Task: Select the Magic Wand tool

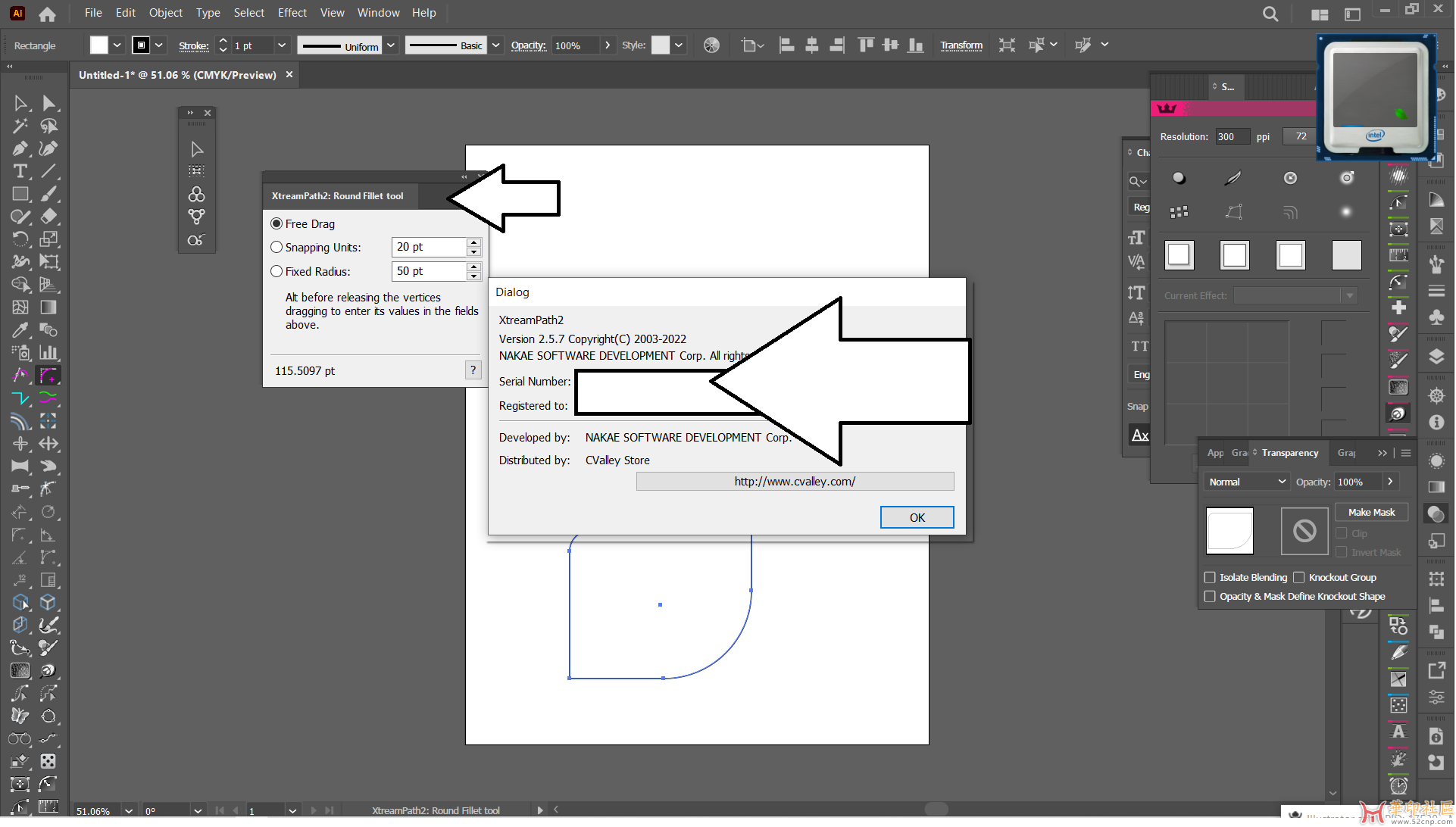Action: (20, 126)
